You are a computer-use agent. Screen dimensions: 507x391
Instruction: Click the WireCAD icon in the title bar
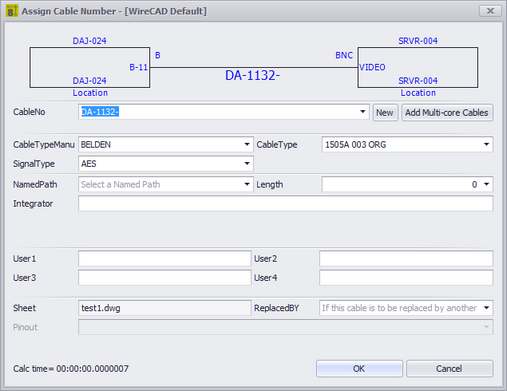click(x=12, y=11)
